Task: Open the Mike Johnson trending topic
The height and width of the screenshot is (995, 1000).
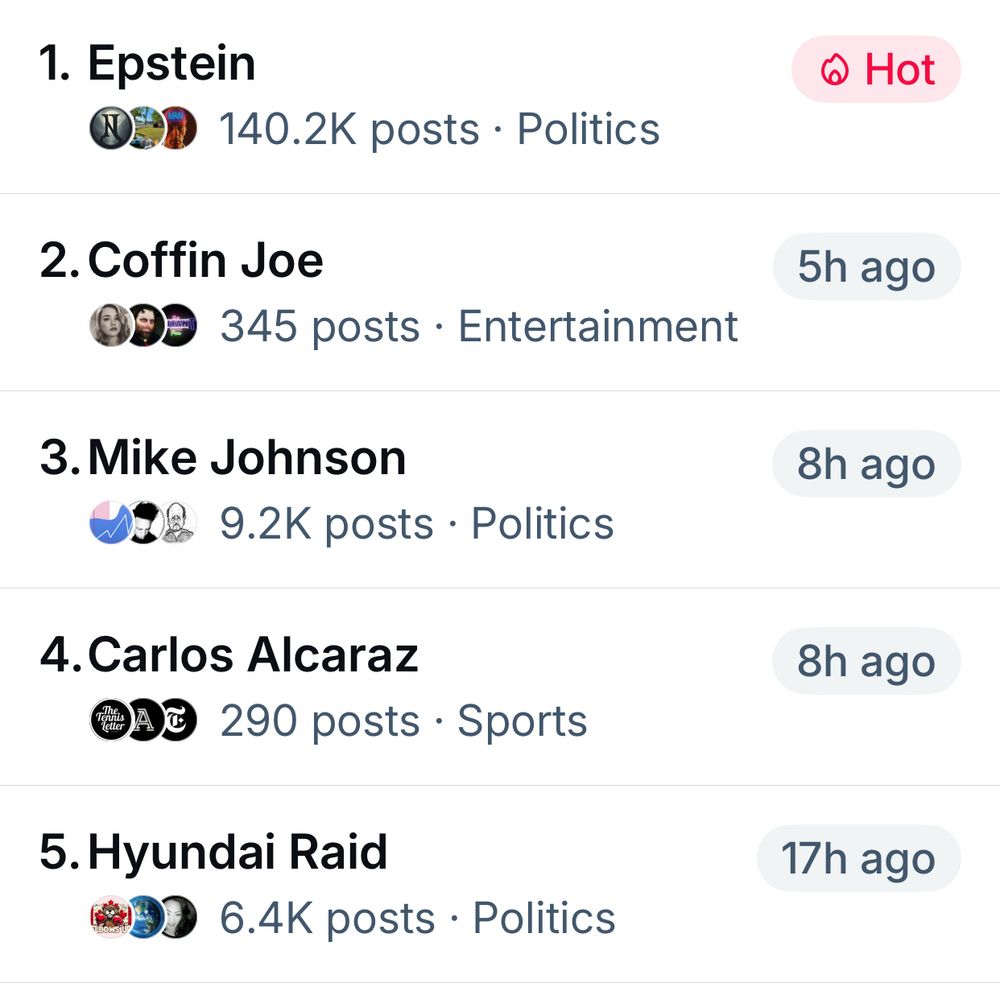Action: tap(247, 459)
